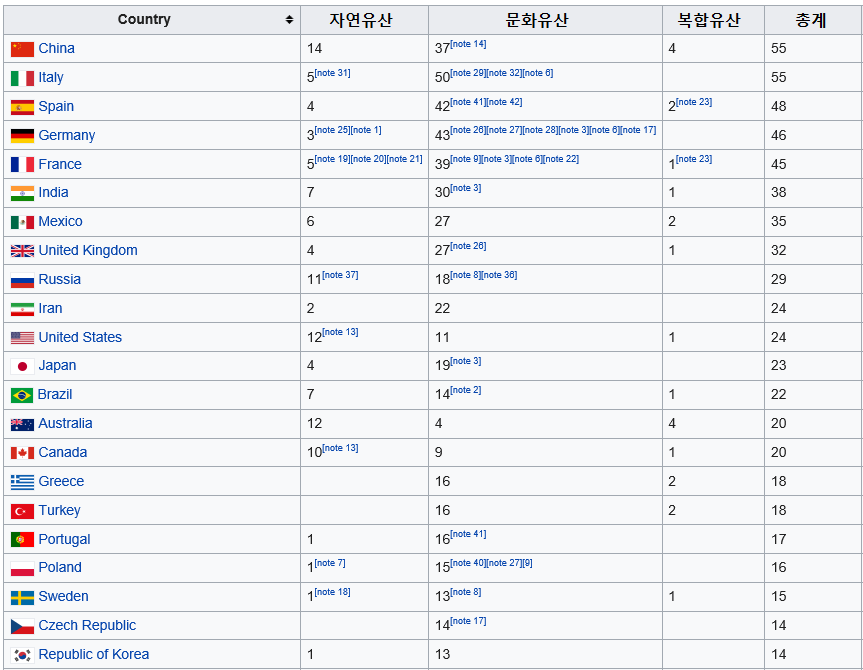Open the Spain country link
863x670 pixels.
[56, 107]
